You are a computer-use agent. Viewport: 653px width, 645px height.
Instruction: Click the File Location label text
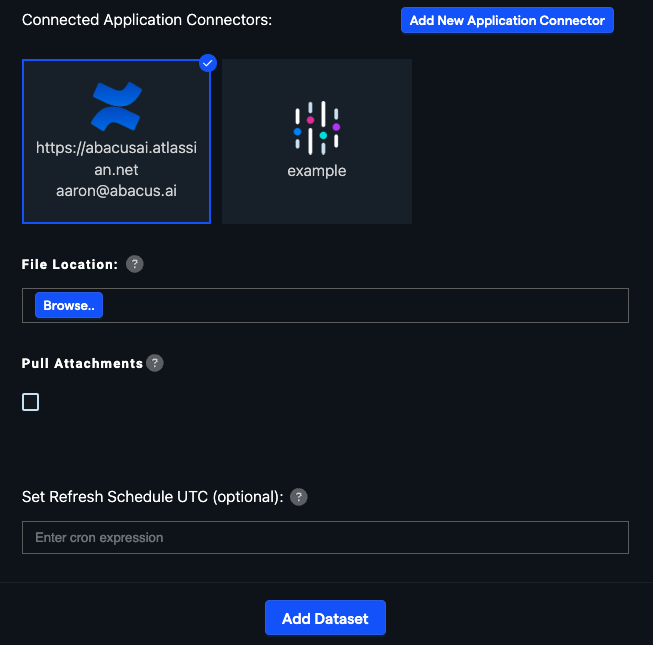click(70, 264)
